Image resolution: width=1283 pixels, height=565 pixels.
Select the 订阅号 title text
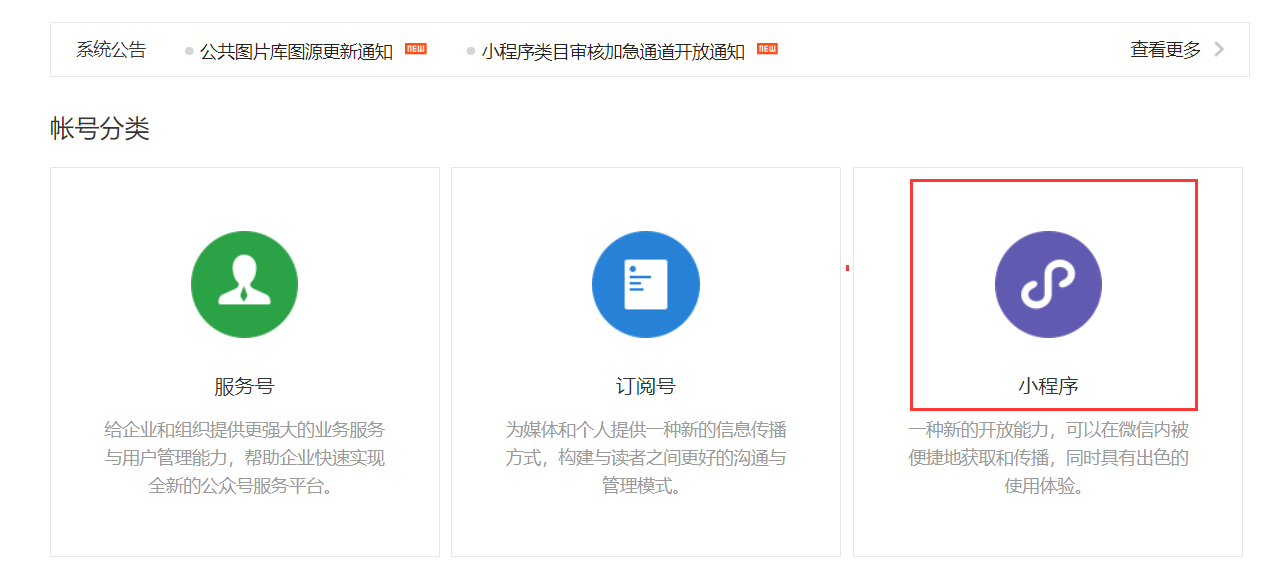646,386
